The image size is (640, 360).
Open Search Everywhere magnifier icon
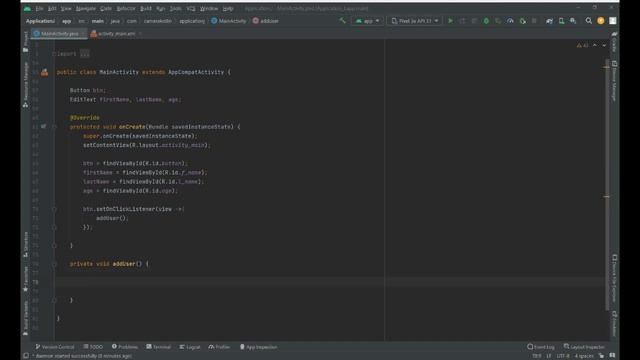[x=589, y=21]
